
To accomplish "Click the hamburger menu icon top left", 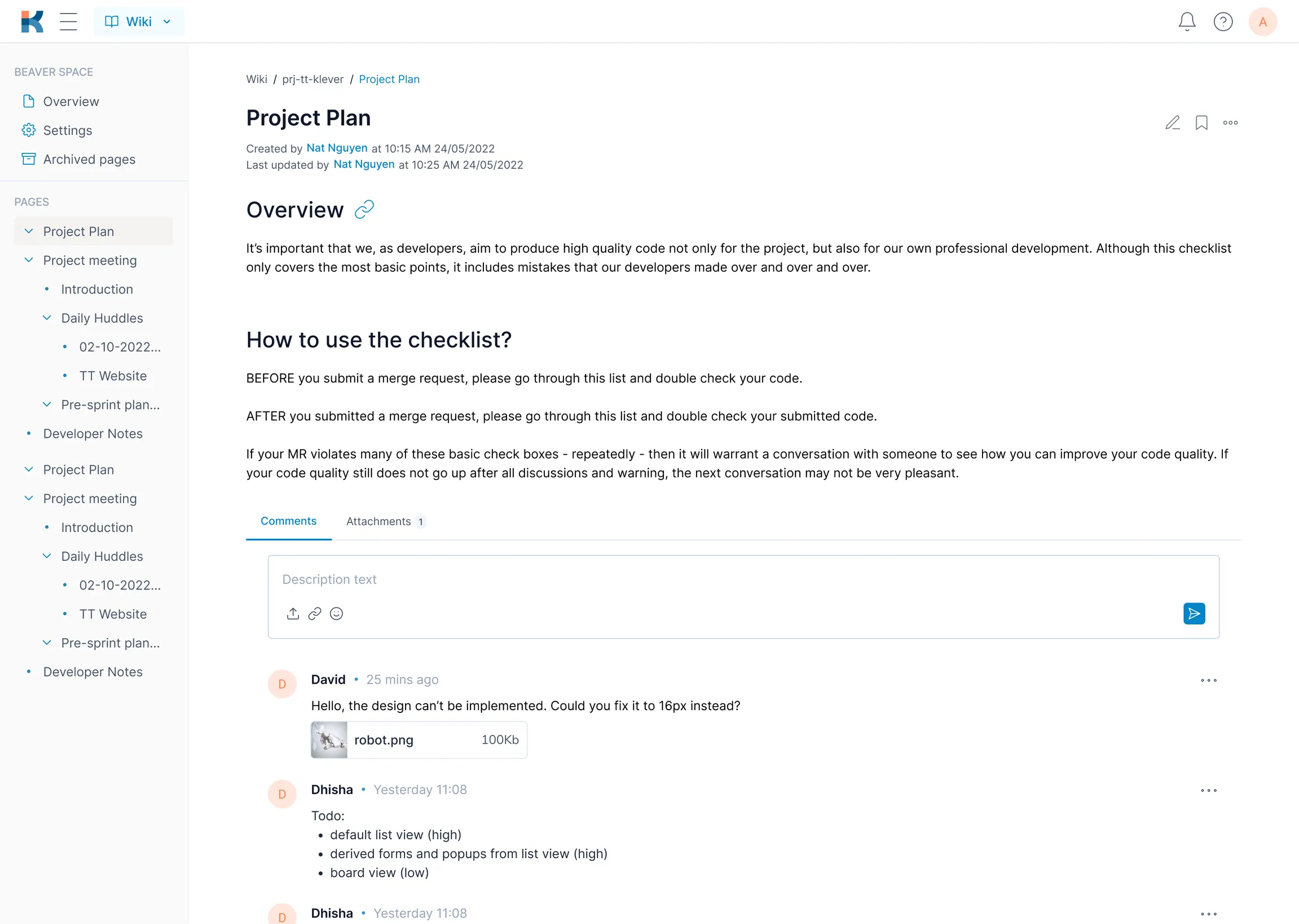I will pos(68,21).
